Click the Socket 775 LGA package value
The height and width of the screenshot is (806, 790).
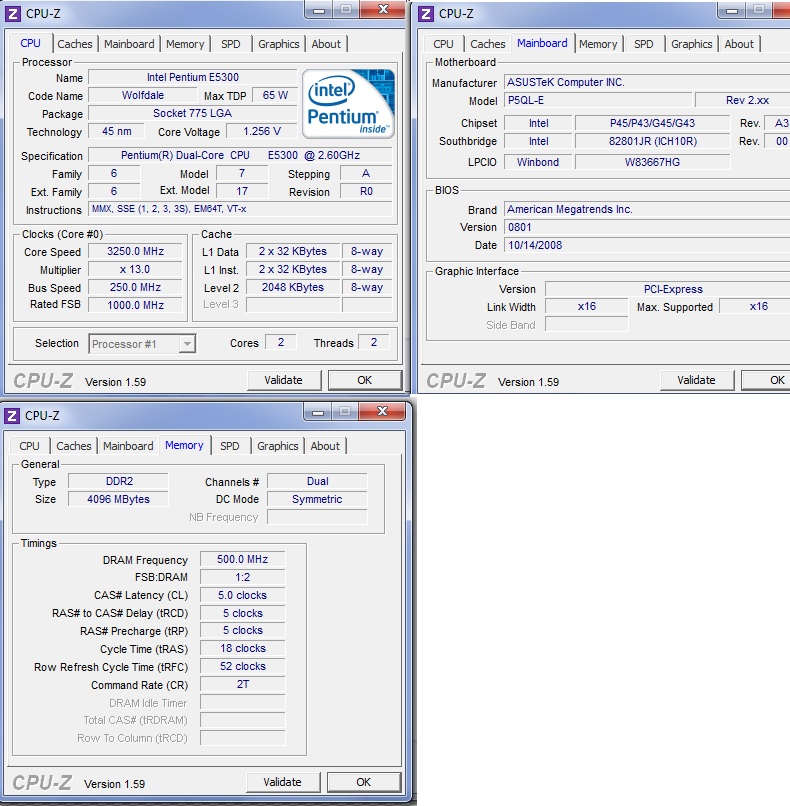pos(193,113)
